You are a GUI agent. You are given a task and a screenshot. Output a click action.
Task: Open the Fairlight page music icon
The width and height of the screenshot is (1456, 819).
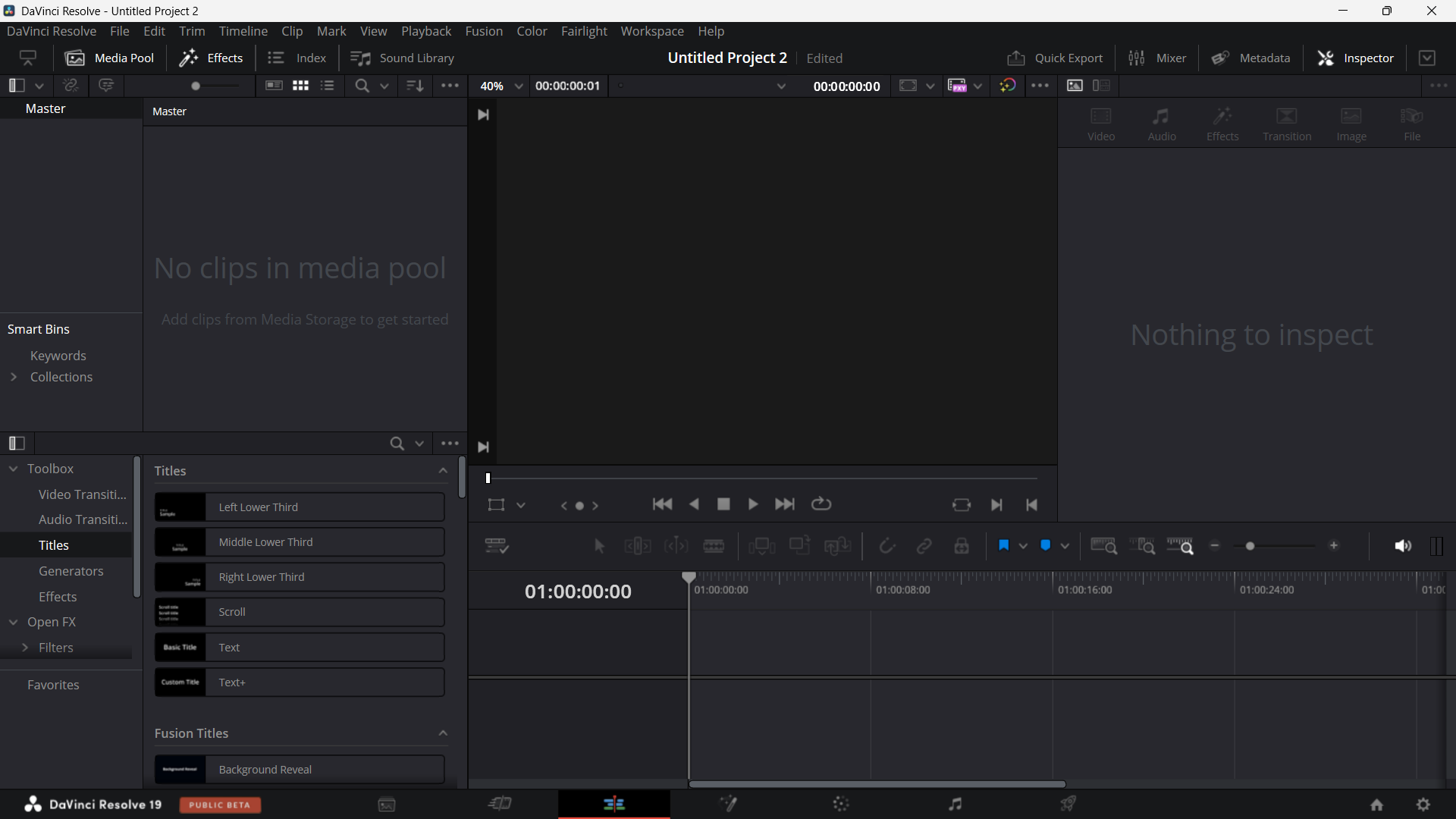pos(955,804)
